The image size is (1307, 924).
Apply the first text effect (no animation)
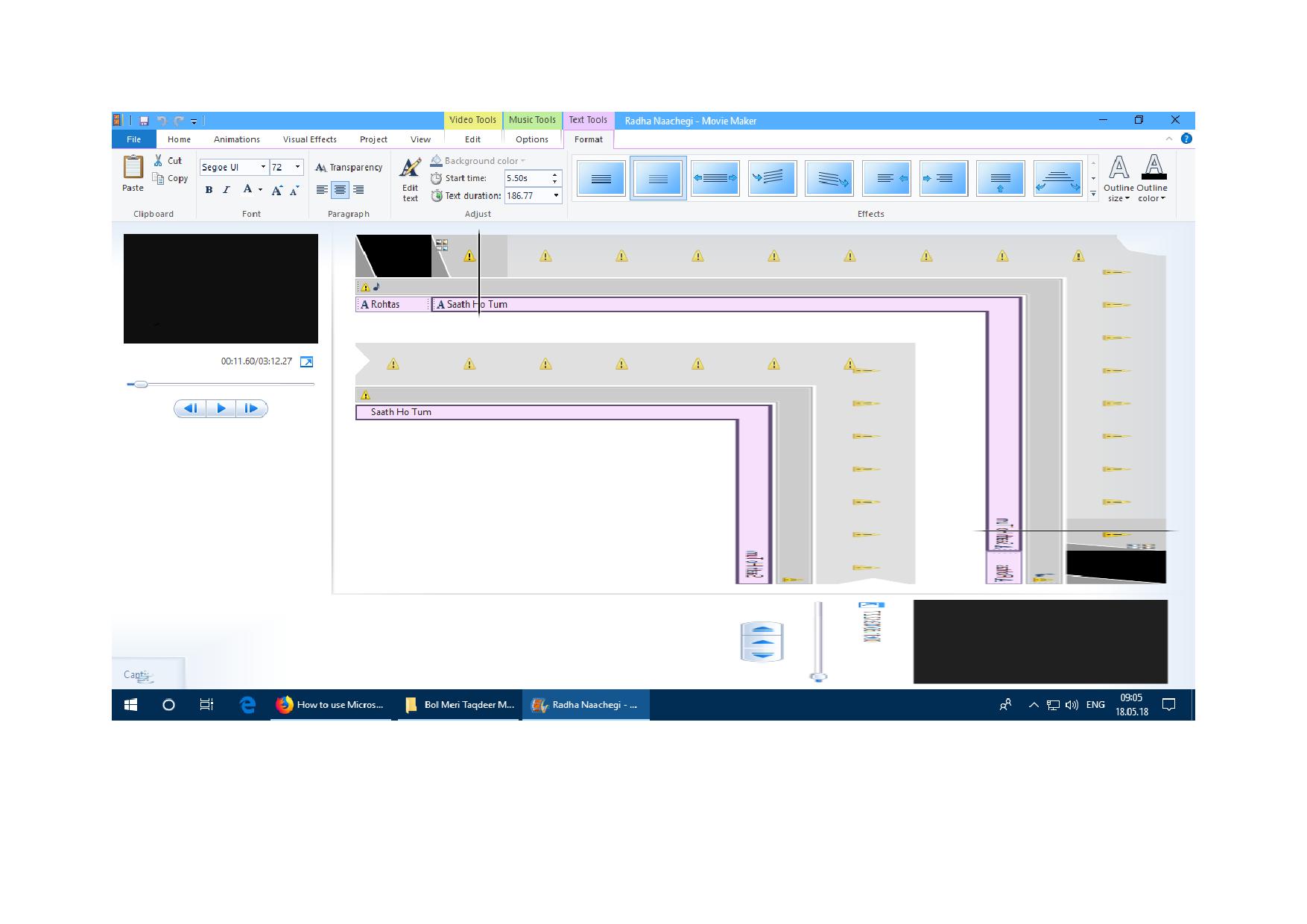click(x=601, y=178)
